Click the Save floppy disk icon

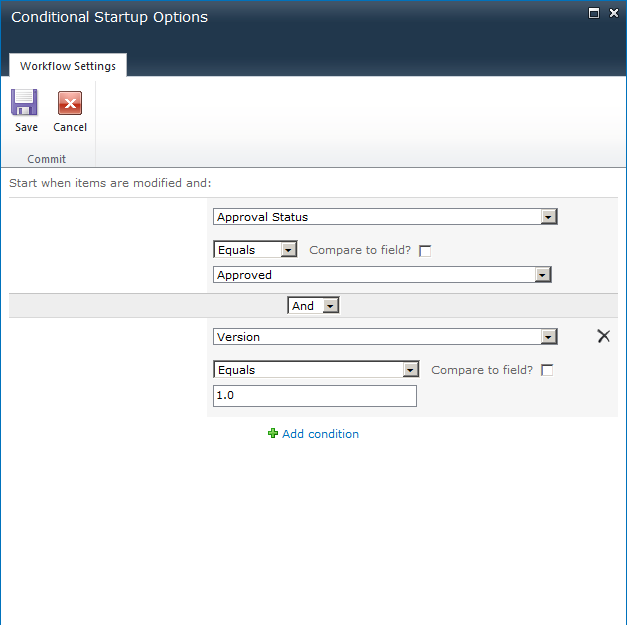point(24,102)
